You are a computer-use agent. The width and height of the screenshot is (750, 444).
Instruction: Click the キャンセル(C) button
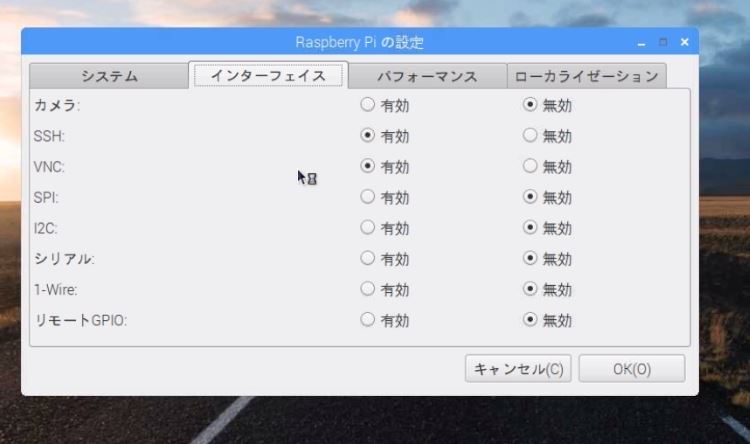(518, 369)
